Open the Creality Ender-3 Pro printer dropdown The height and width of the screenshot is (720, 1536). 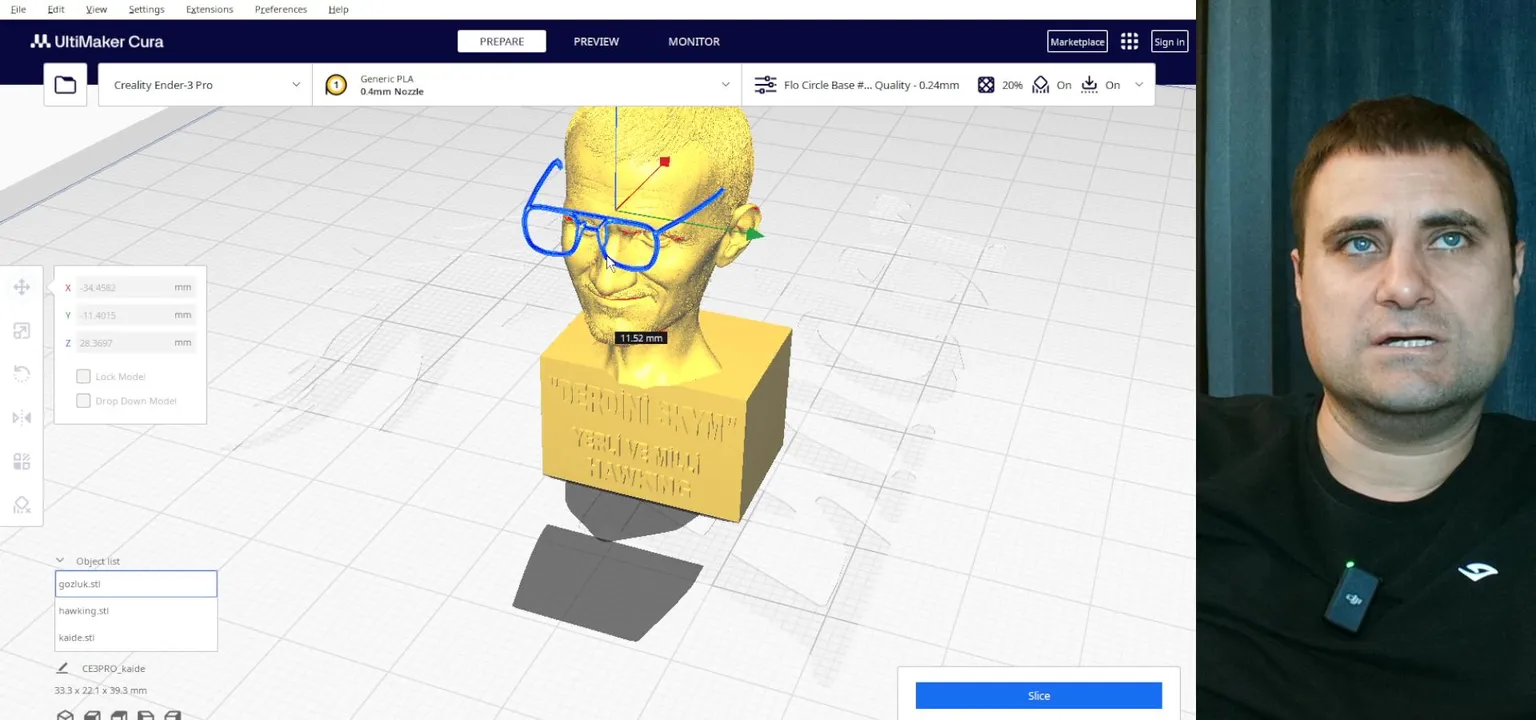tap(205, 85)
